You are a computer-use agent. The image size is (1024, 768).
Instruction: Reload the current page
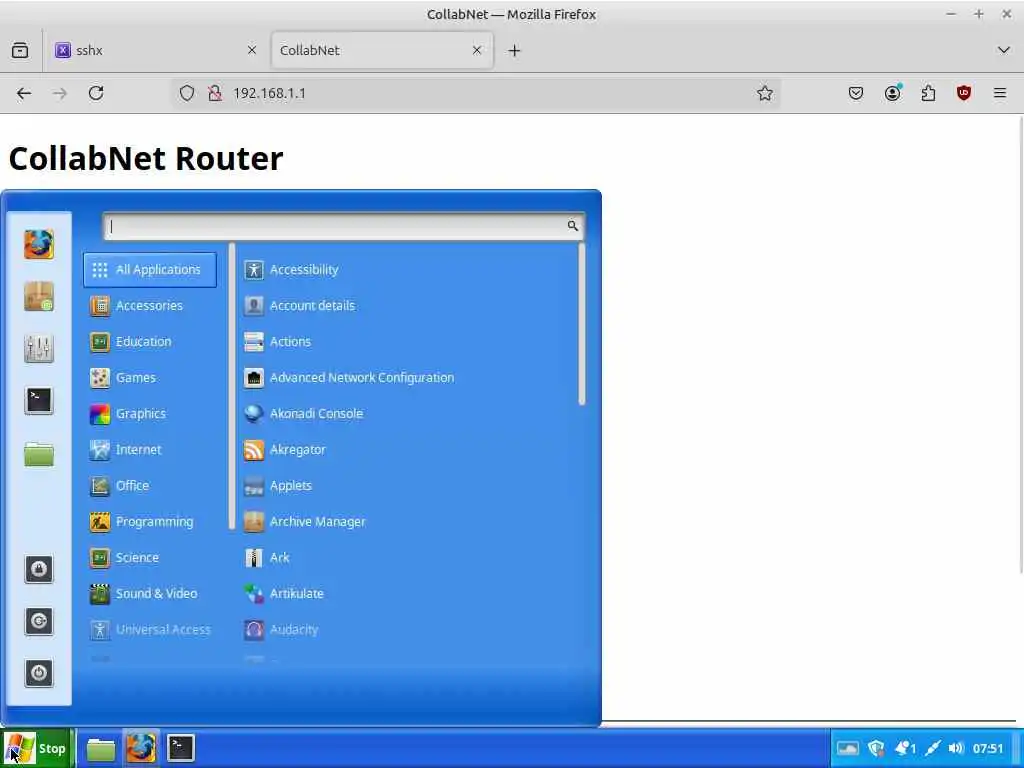click(96, 93)
